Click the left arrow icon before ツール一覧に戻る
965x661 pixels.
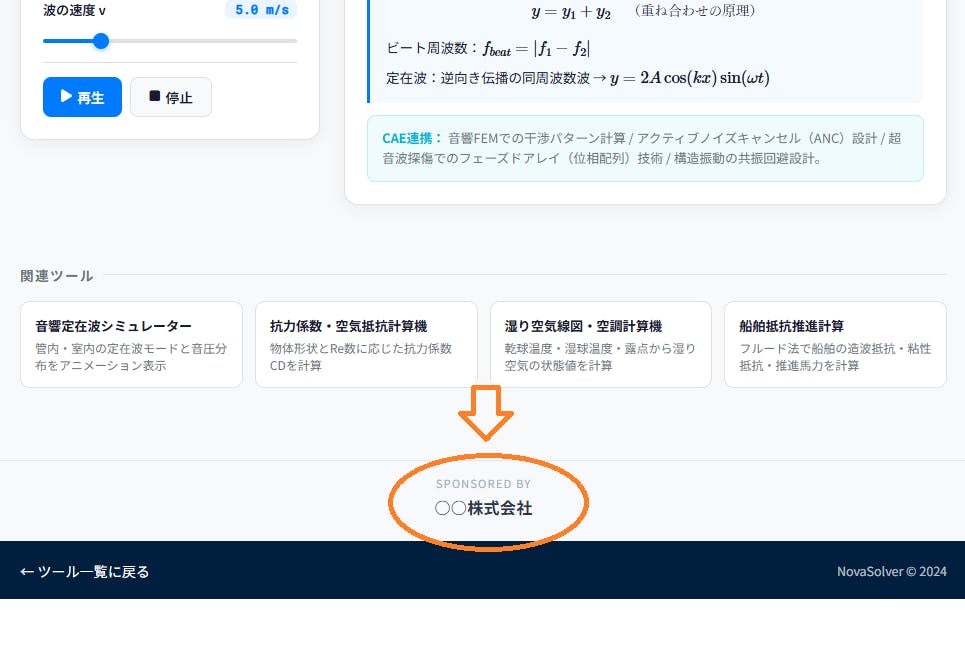click(27, 572)
